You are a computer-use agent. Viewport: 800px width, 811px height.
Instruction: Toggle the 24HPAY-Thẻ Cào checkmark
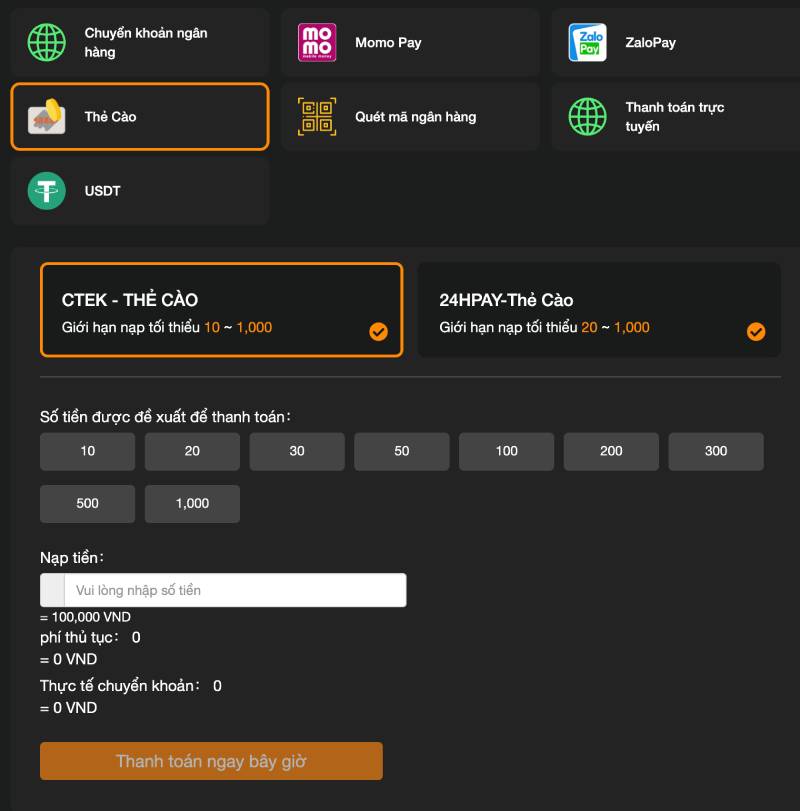point(756,332)
